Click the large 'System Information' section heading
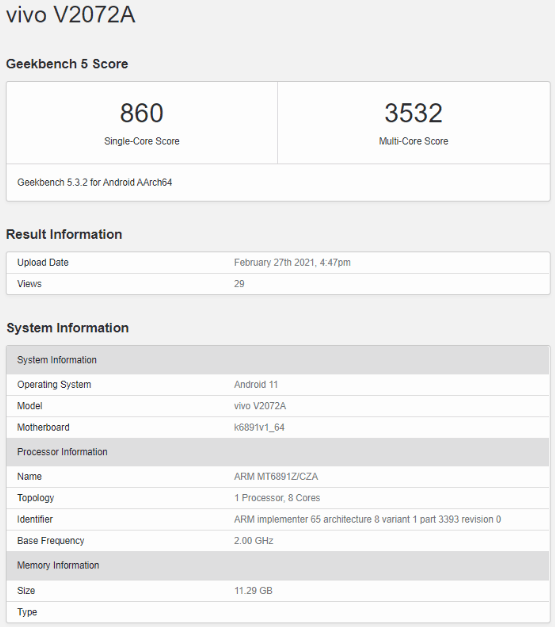The height and width of the screenshot is (627, 555). (x=68, y=328)
